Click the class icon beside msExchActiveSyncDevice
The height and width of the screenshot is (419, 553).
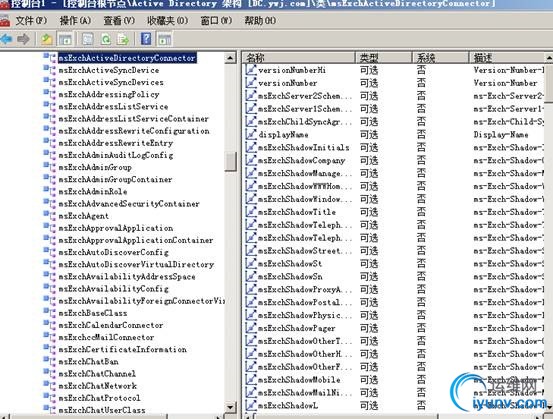pos(50,70)
